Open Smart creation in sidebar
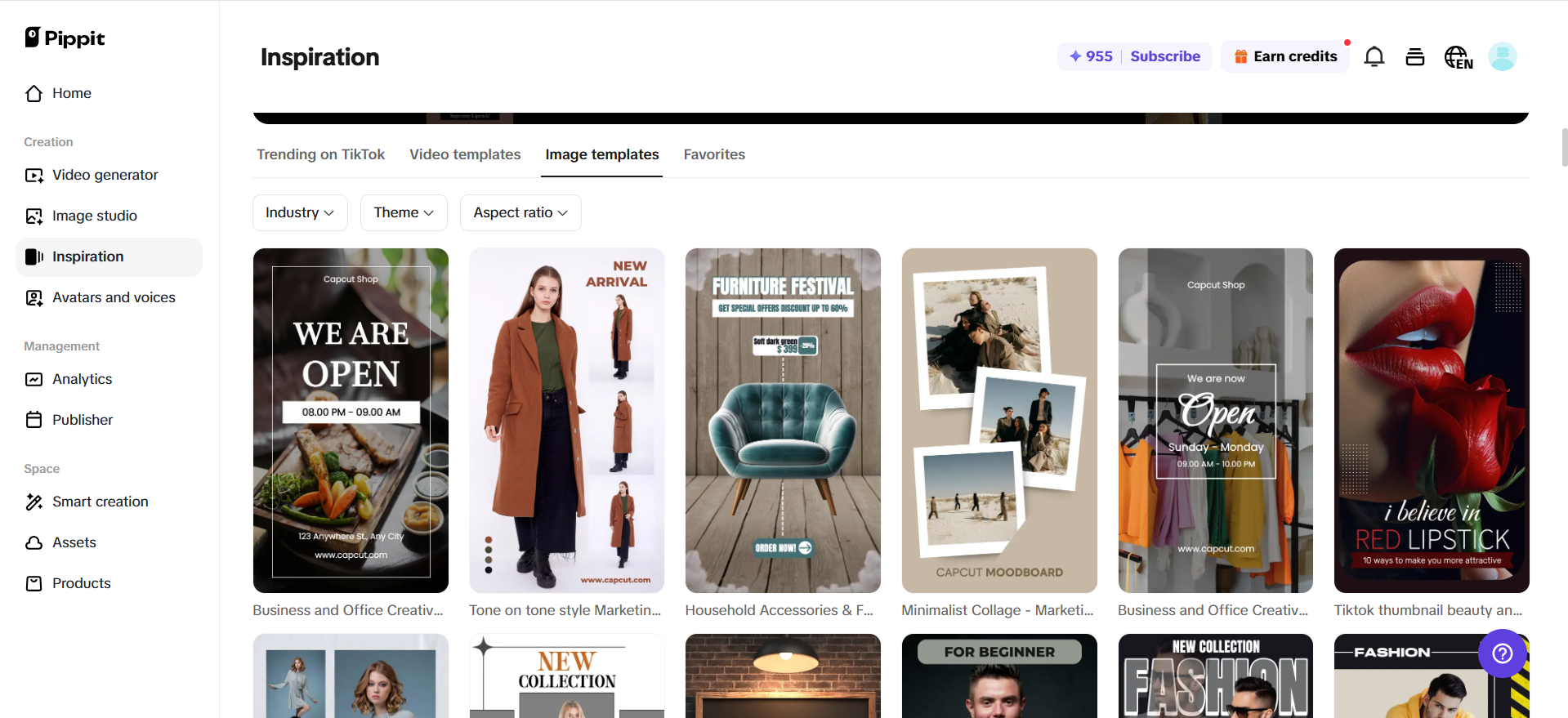The width and height of the screenshot is (1568, 718). click(x=100, y=502)
